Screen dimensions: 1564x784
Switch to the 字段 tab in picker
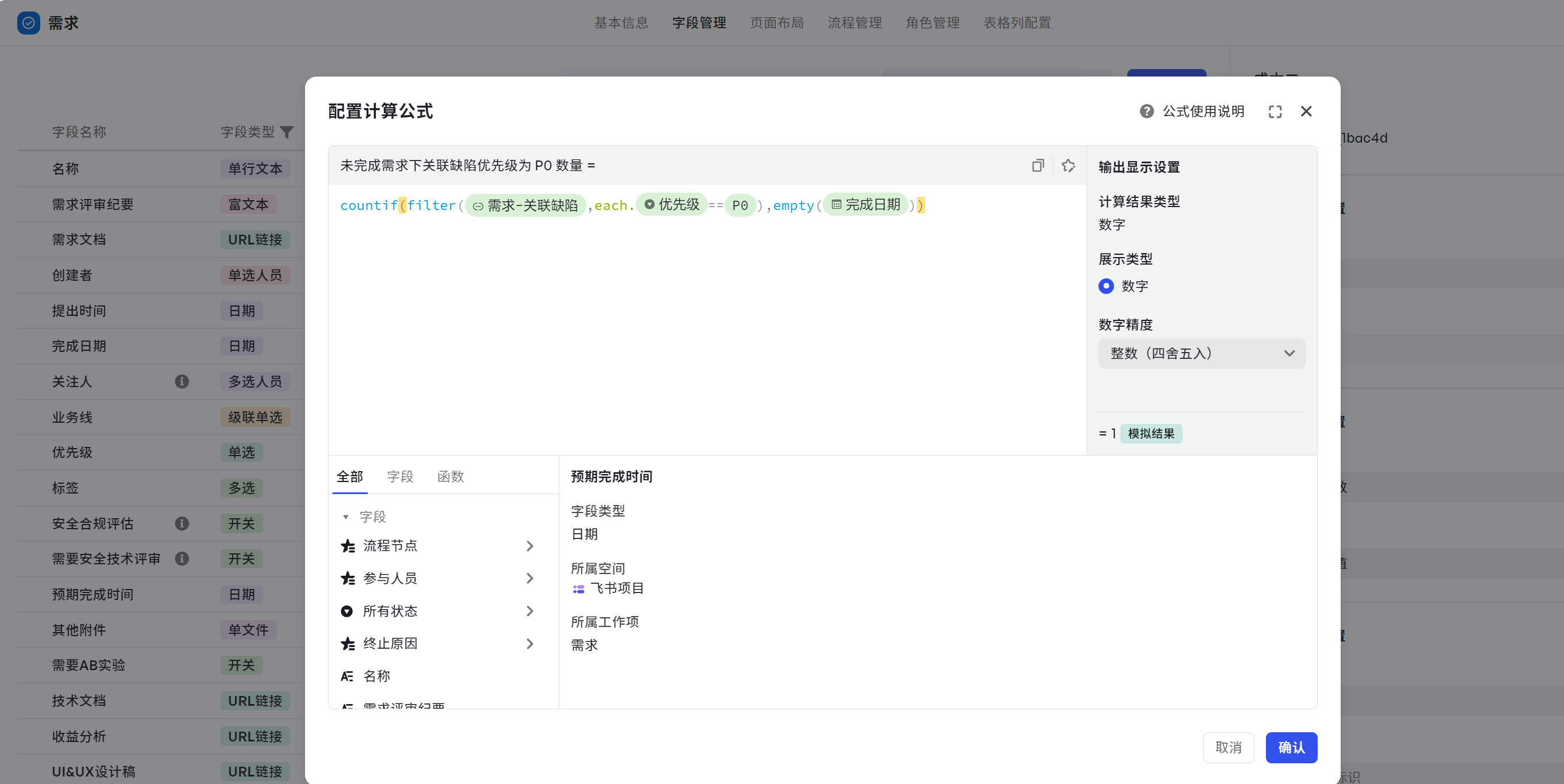pyautogui.click(x=400, y=477)
